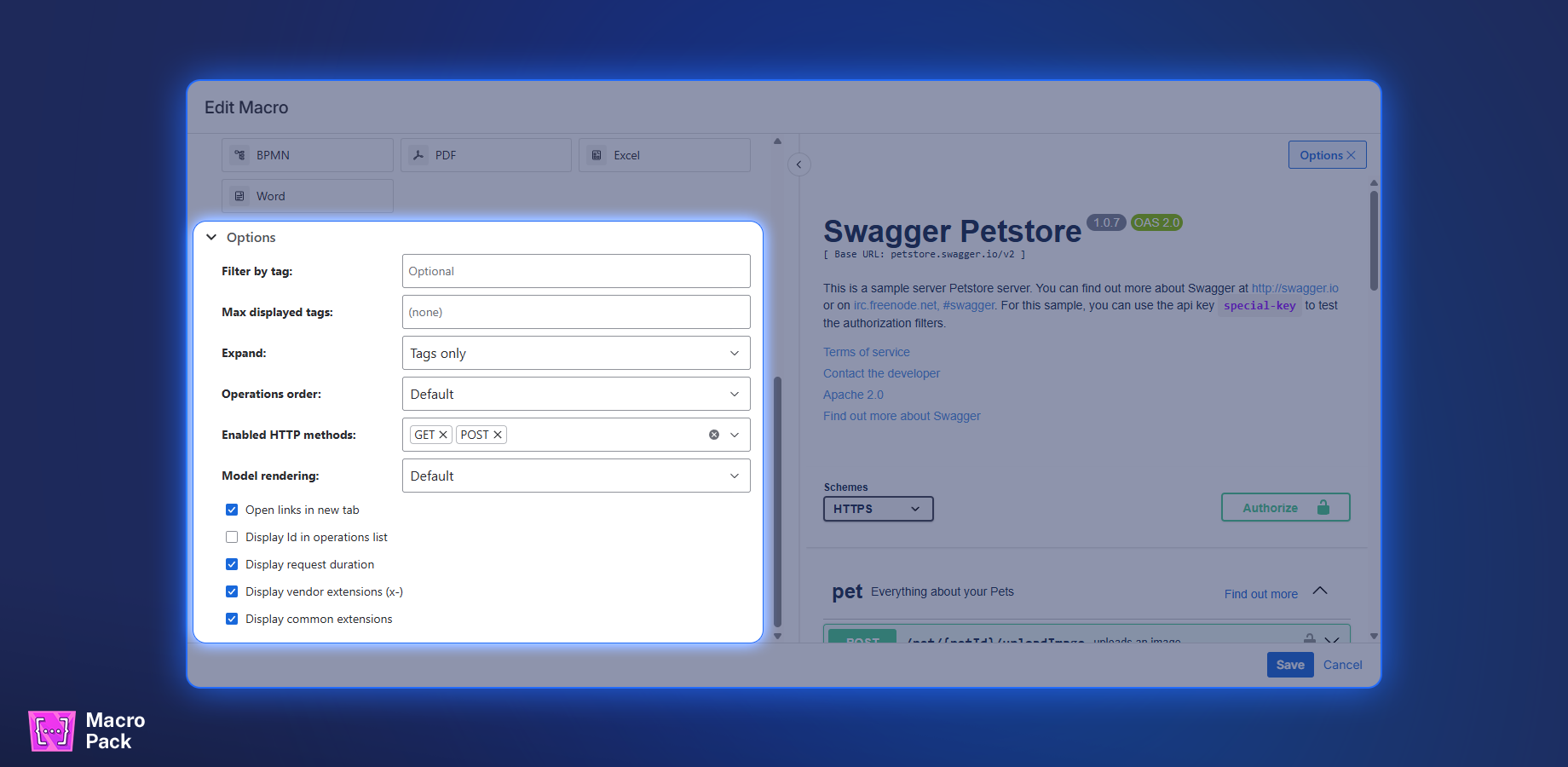1568x767 pixels.
Task: Open Contact the developer link
Action: 882,373
